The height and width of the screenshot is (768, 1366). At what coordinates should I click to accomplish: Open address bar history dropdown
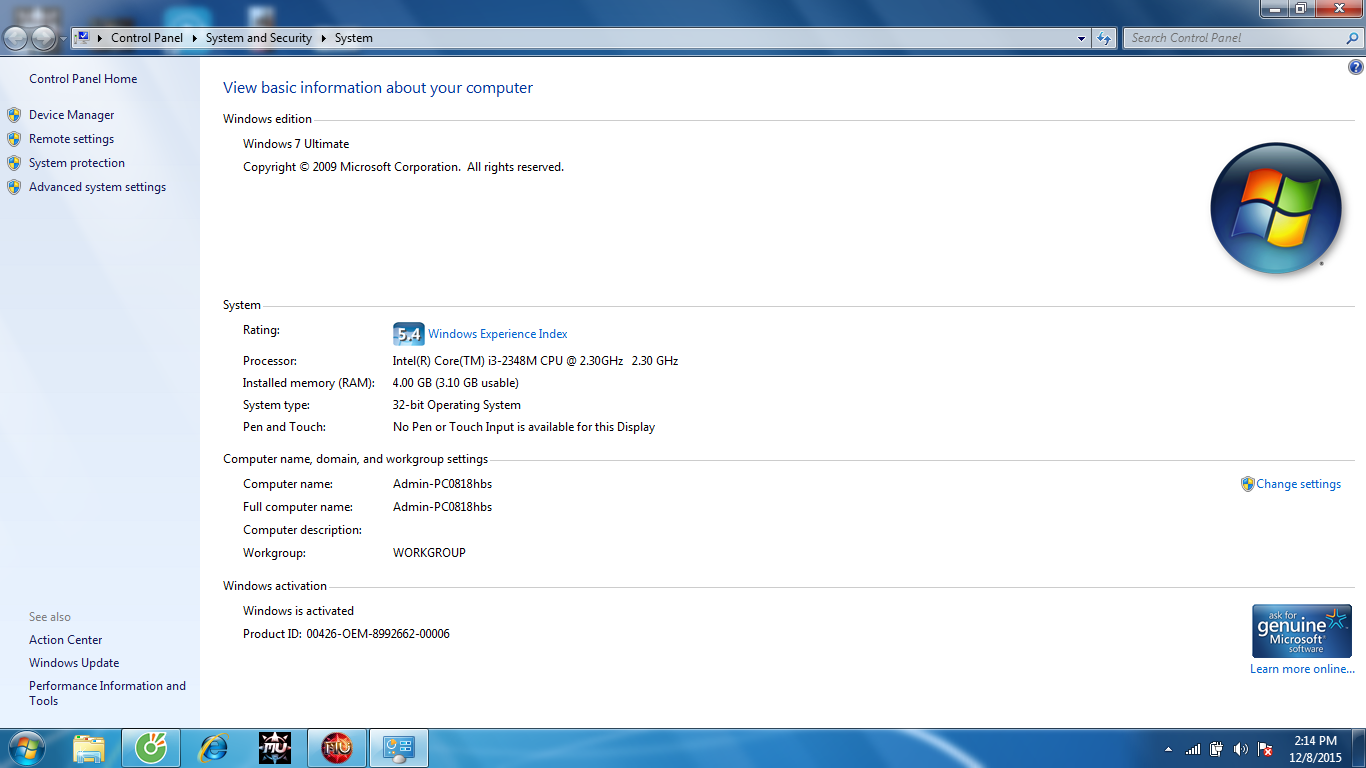click(x=1082, y=38)
